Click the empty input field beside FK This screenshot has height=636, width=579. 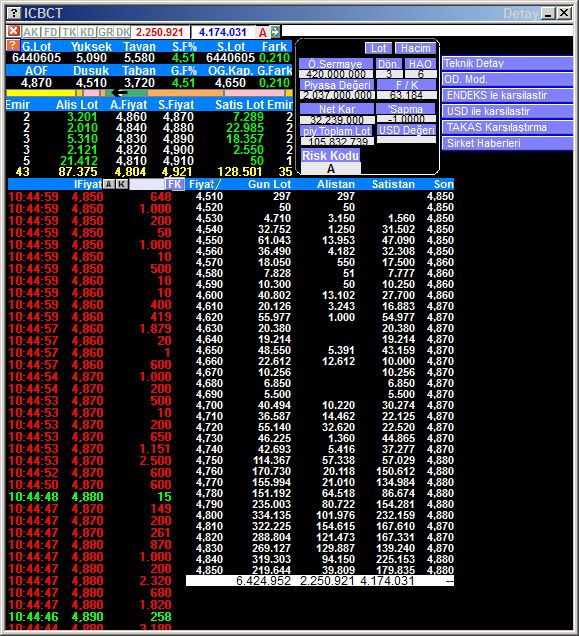click(146, 185)
